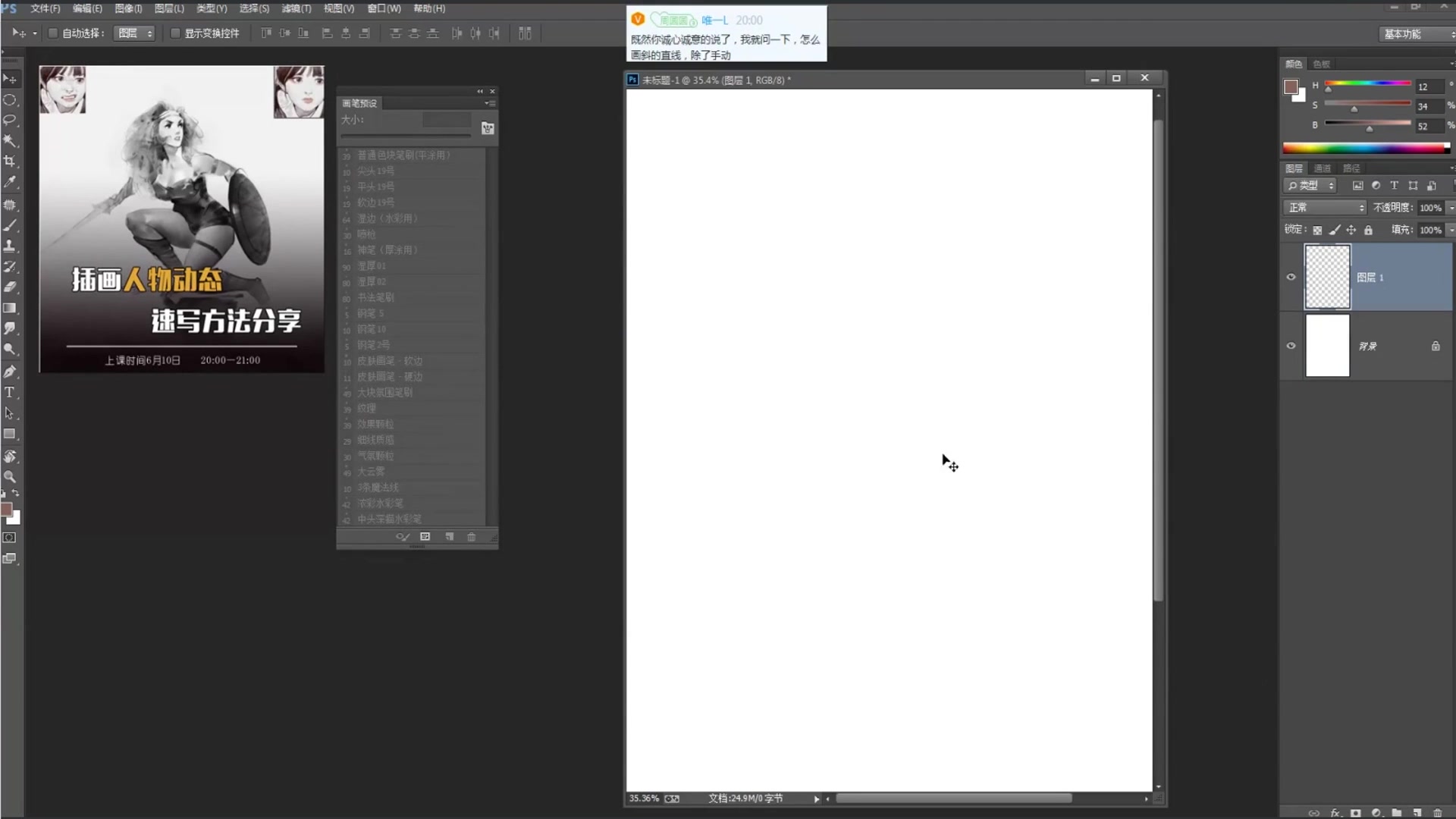Select the Horizontal Type tool
1456x819 pixels.
10,392
